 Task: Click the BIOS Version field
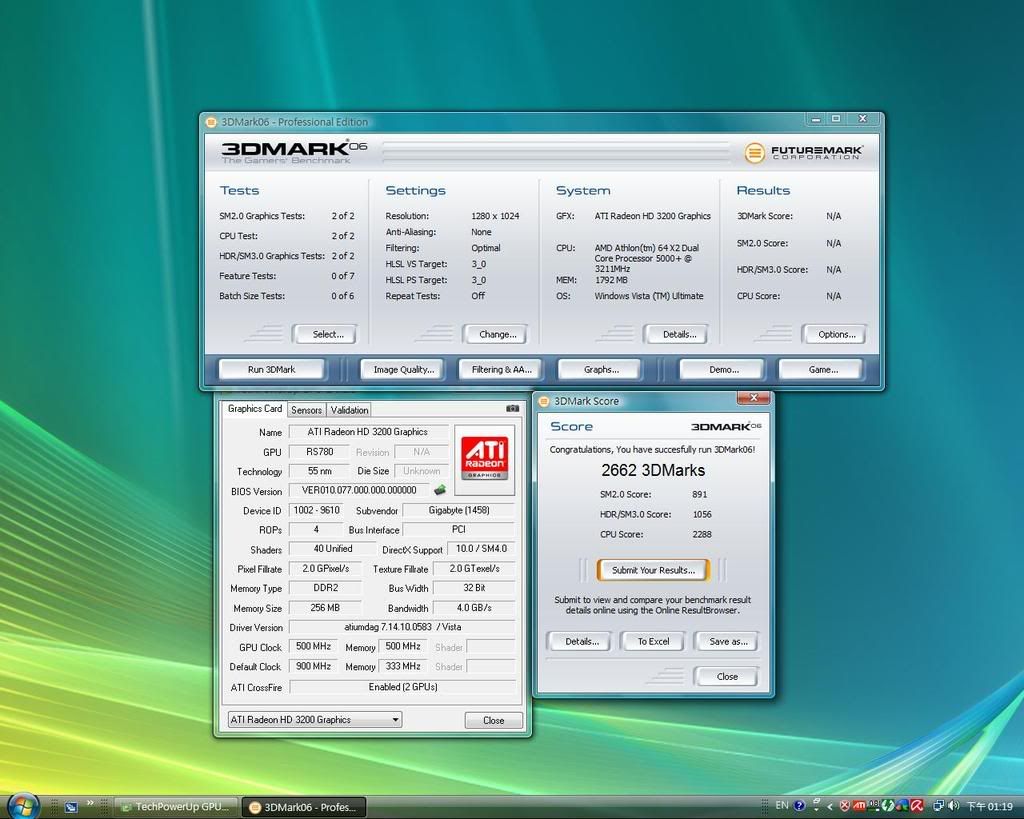(359, 490)
